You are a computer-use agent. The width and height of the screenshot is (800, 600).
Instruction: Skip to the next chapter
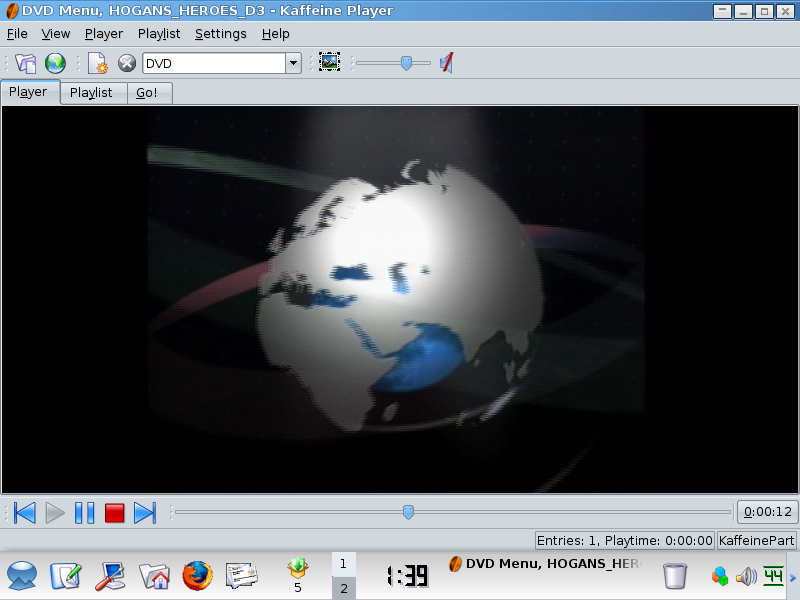(145, 513)
